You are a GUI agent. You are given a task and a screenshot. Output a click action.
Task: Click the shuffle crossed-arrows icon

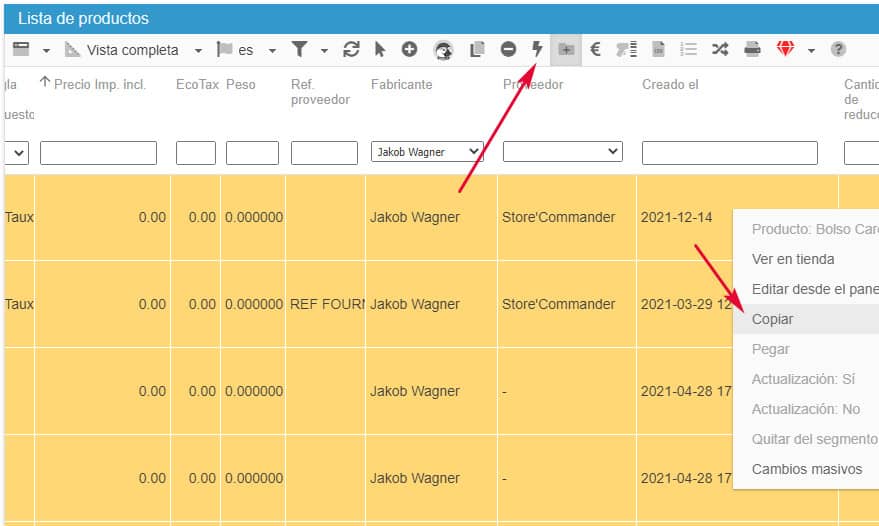(719, 49)
